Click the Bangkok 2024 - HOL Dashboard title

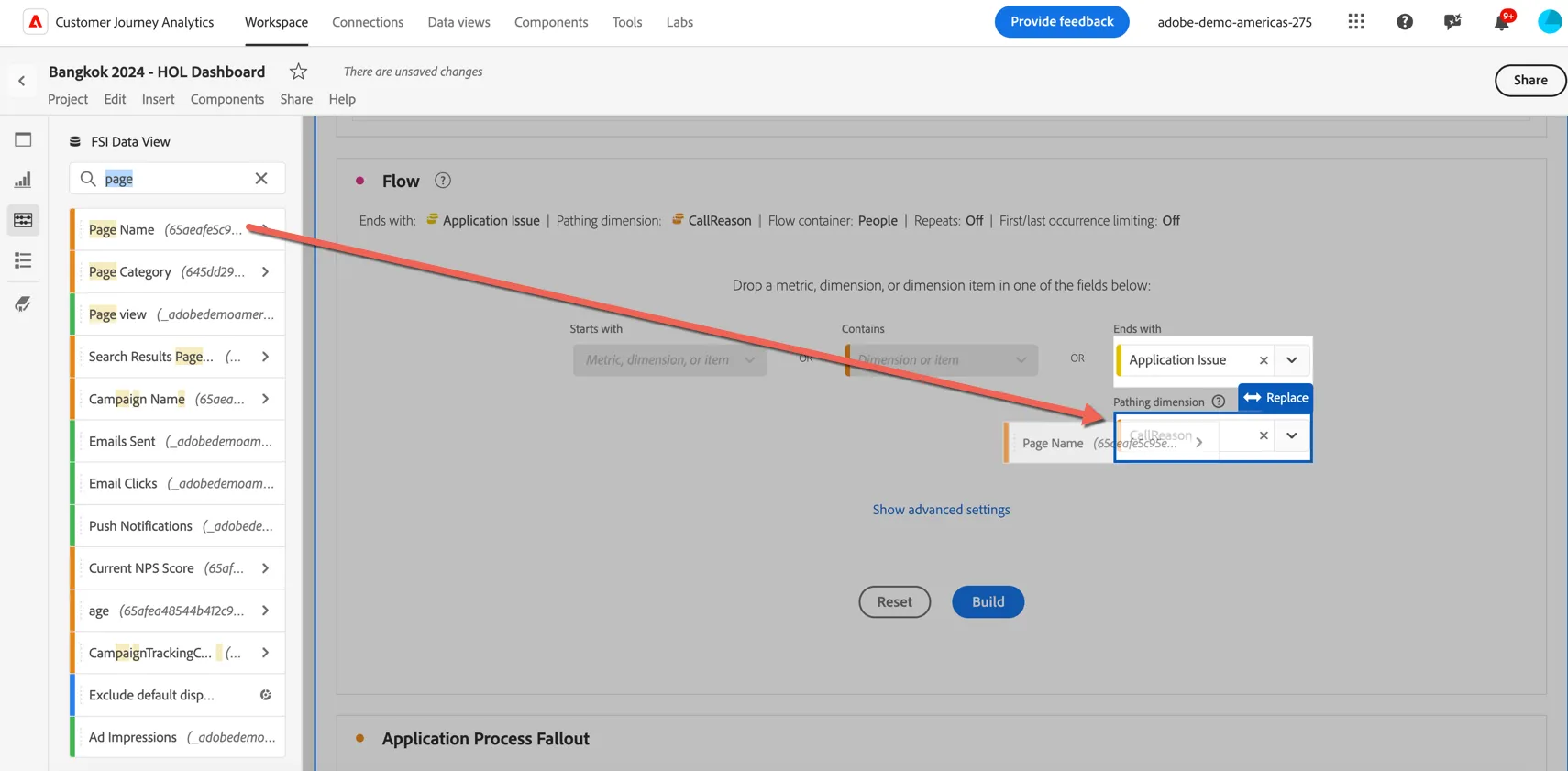coord(157,72)
